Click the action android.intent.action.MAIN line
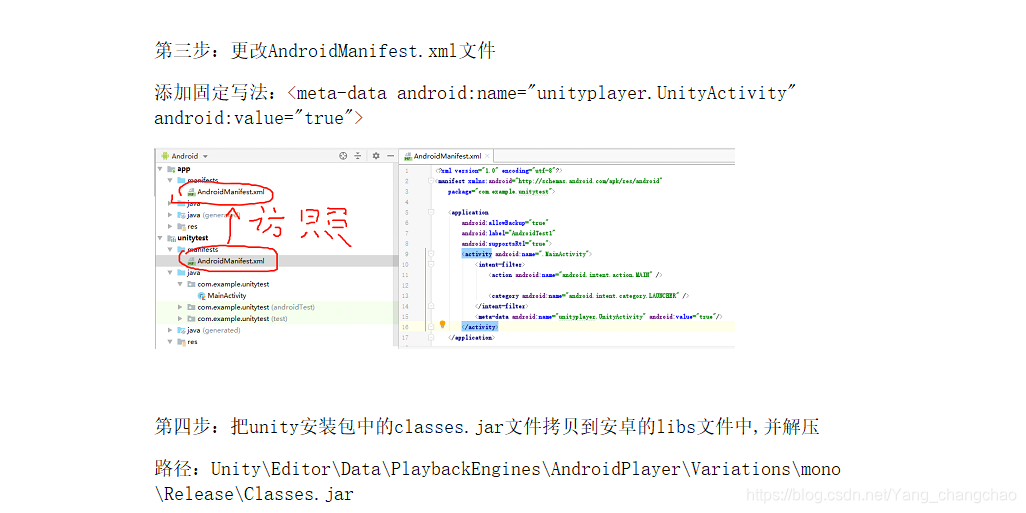 point(575,275)
